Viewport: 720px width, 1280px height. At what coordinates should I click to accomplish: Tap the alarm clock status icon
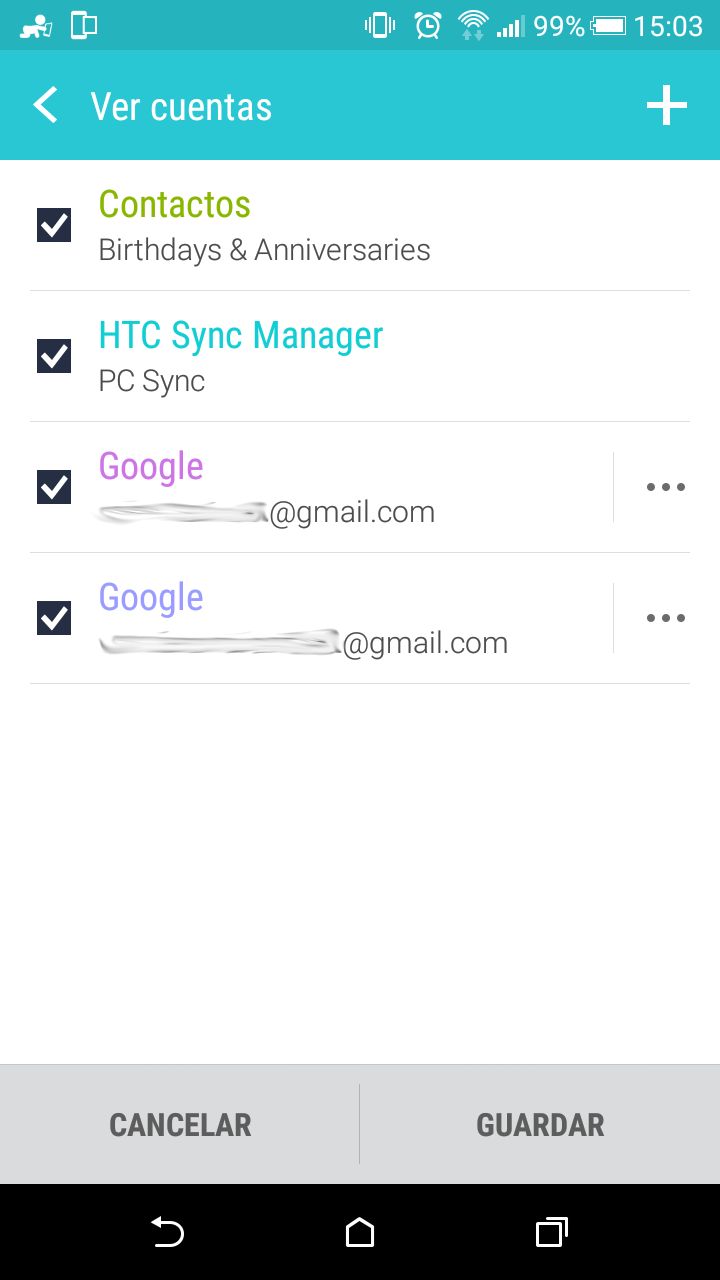coord(428,25)
